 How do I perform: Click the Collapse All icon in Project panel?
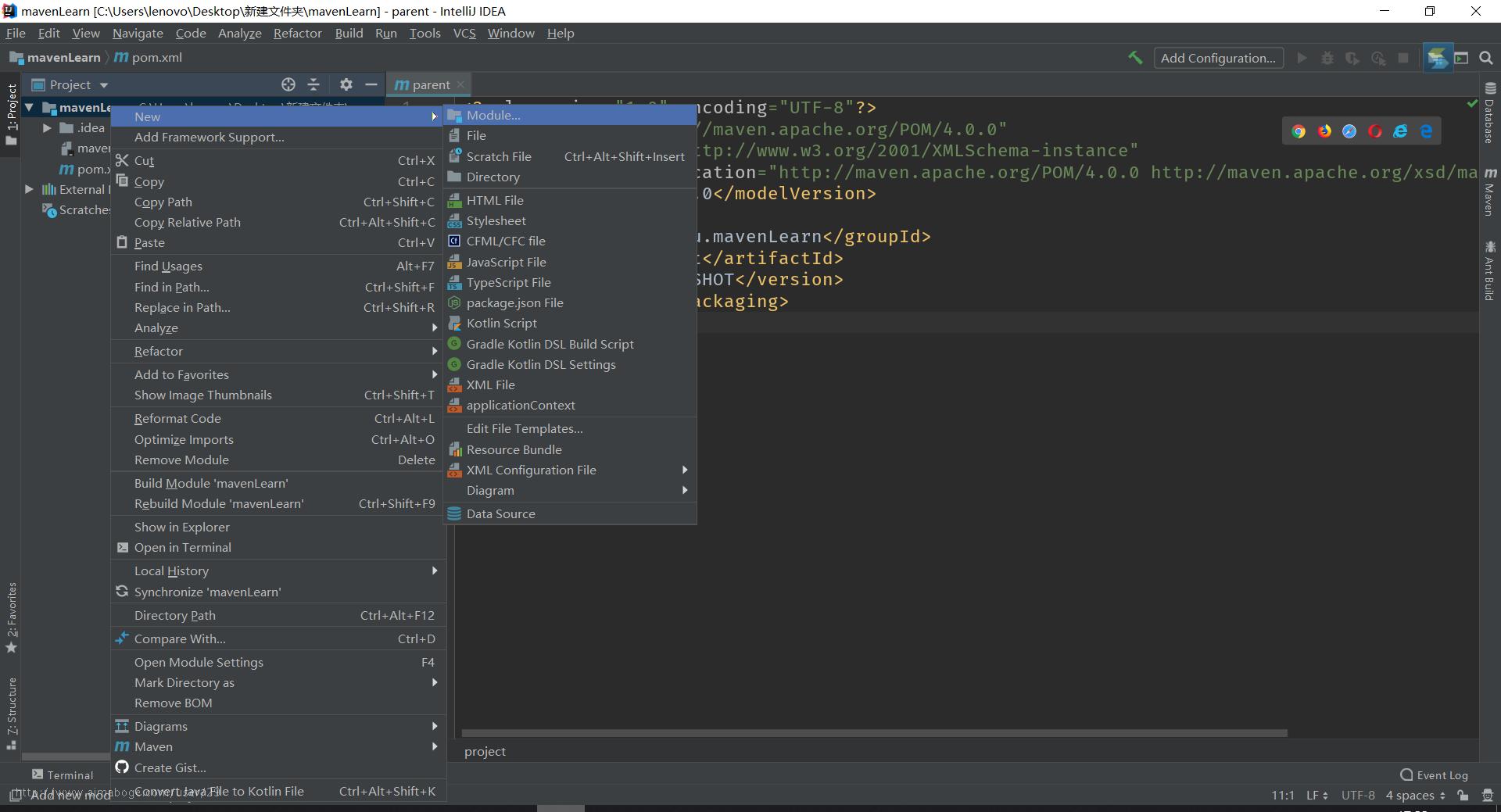[x=313, y=84]
